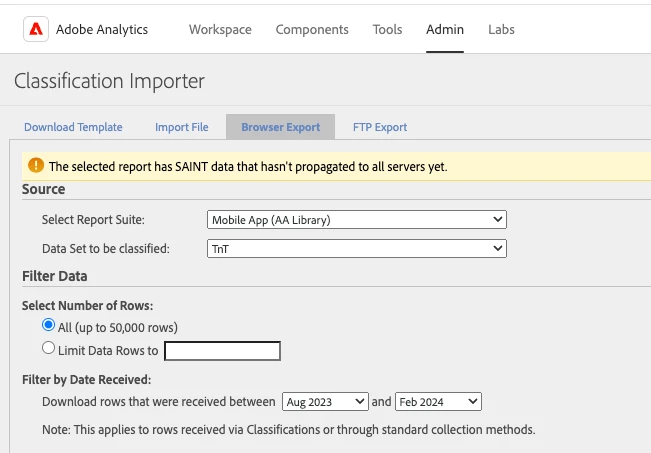Select the All (up to 50,000 rows) radio button
The height and width of the screenshot is (453, 651).
(x=48, y=325)
